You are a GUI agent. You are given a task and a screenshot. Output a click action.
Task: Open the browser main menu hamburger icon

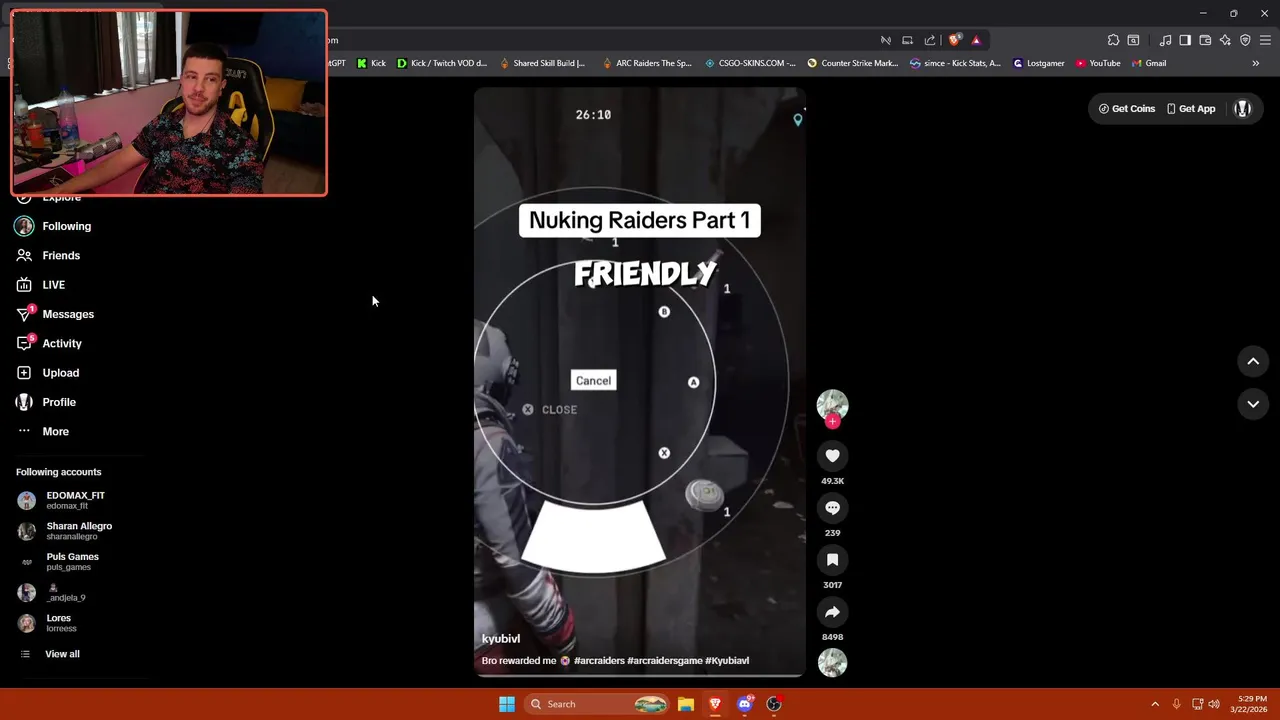pos(1265,40)
